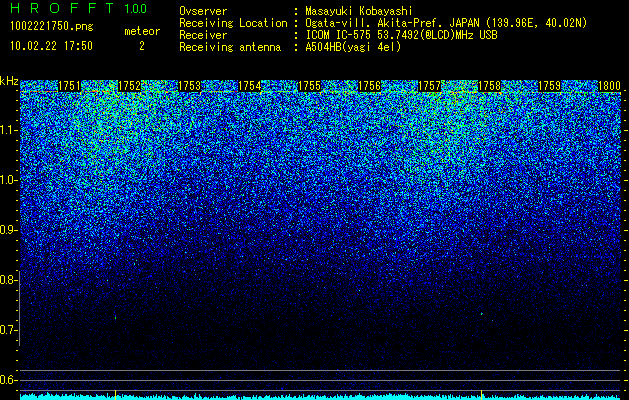Click the kHz axis unit label
This screenshot has height=400, width=629.
pos(9,81)
